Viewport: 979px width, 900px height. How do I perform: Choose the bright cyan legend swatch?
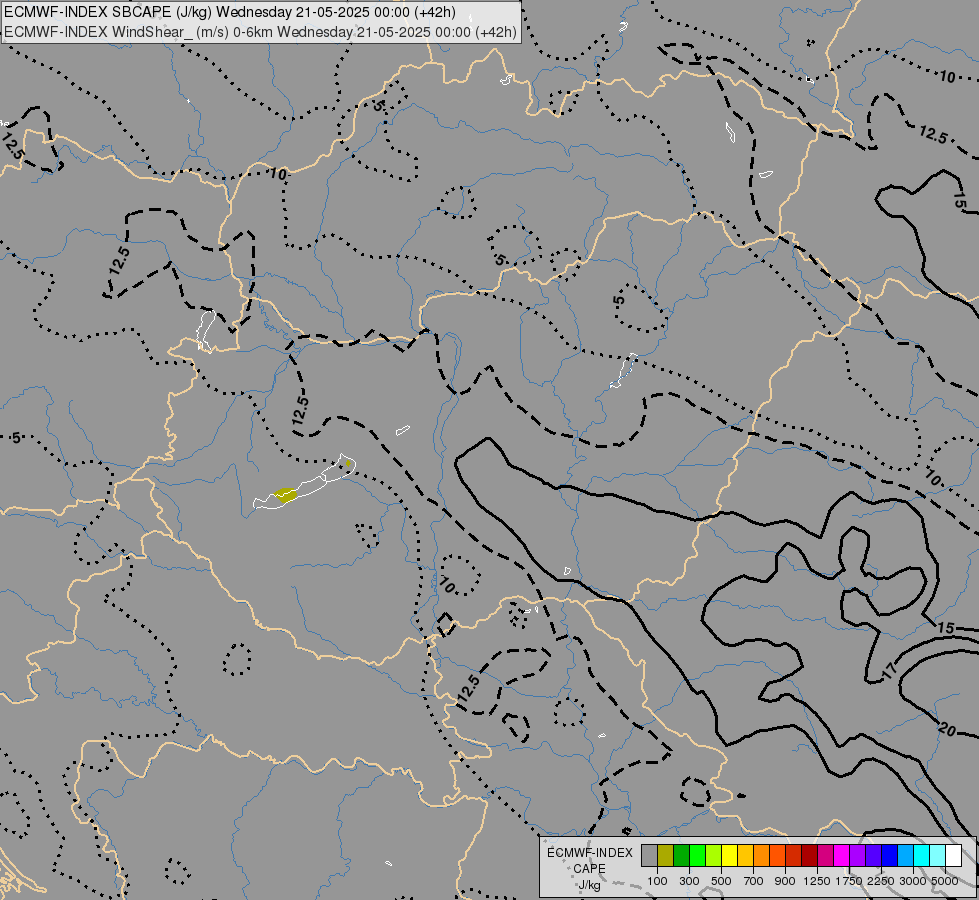click(921, 855)
